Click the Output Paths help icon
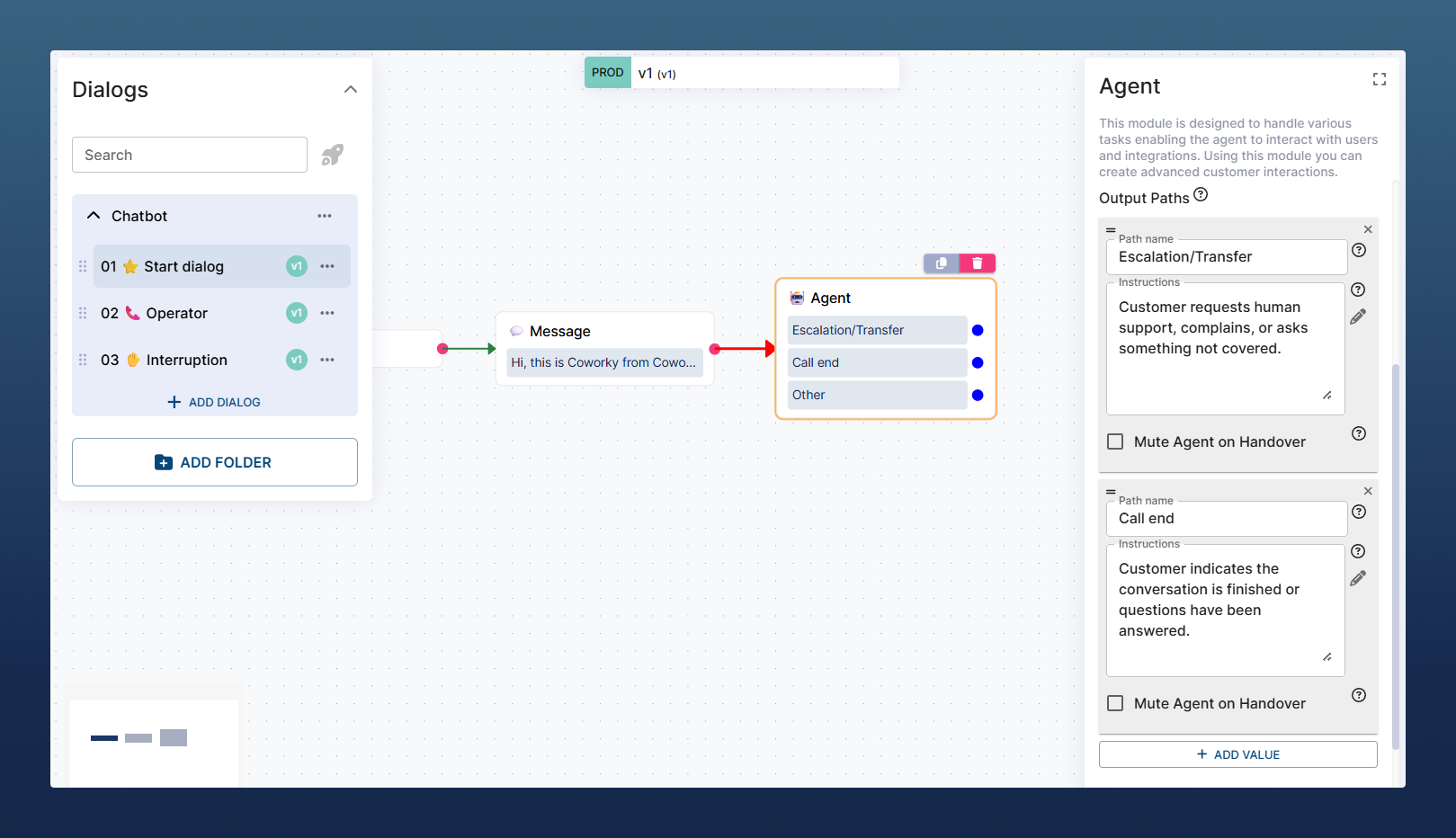1456x838 pixels. (1201, 195)
